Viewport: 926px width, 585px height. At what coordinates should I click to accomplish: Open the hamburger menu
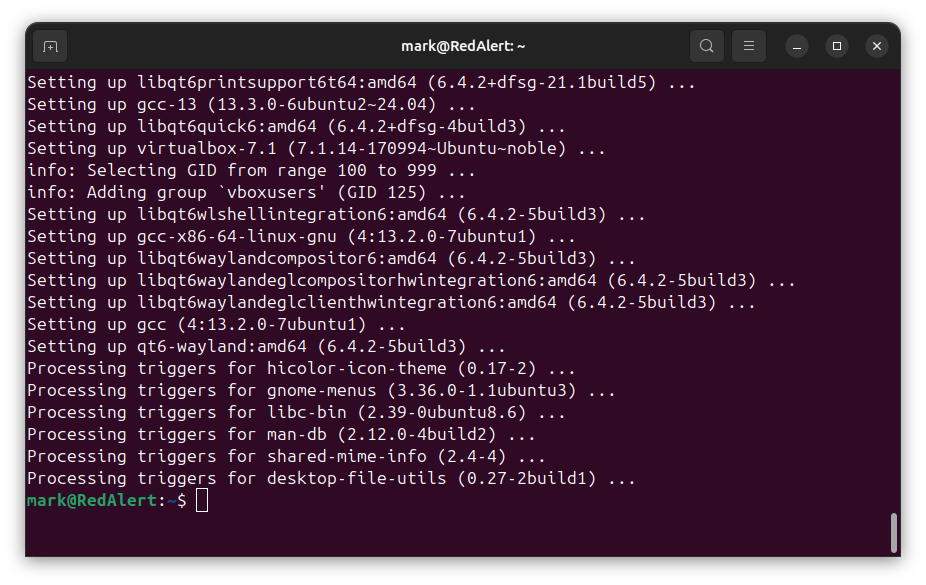click(x=749, y=46)
